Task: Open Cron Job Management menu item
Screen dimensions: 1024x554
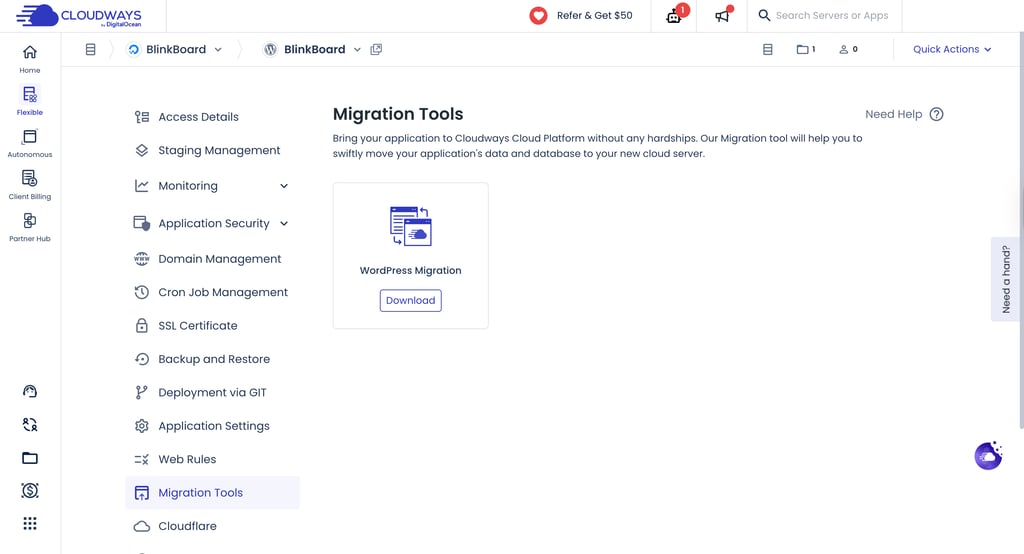Action: pyautogui.click(x=212, y=292)
